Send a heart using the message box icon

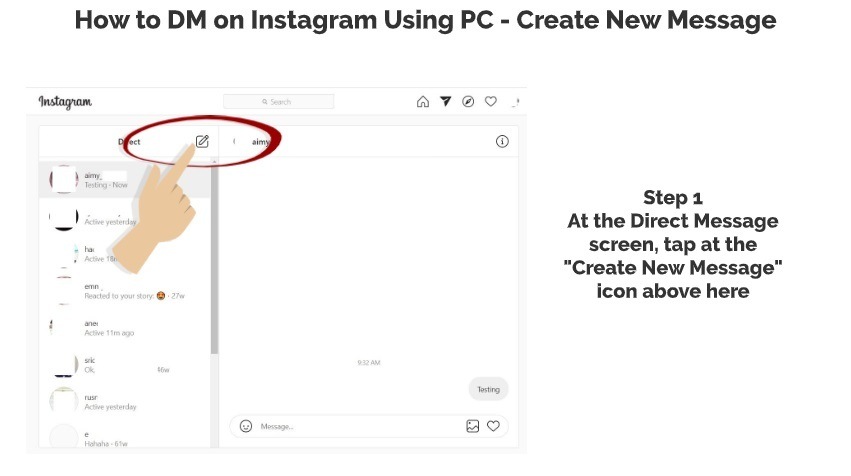point(493,426)
